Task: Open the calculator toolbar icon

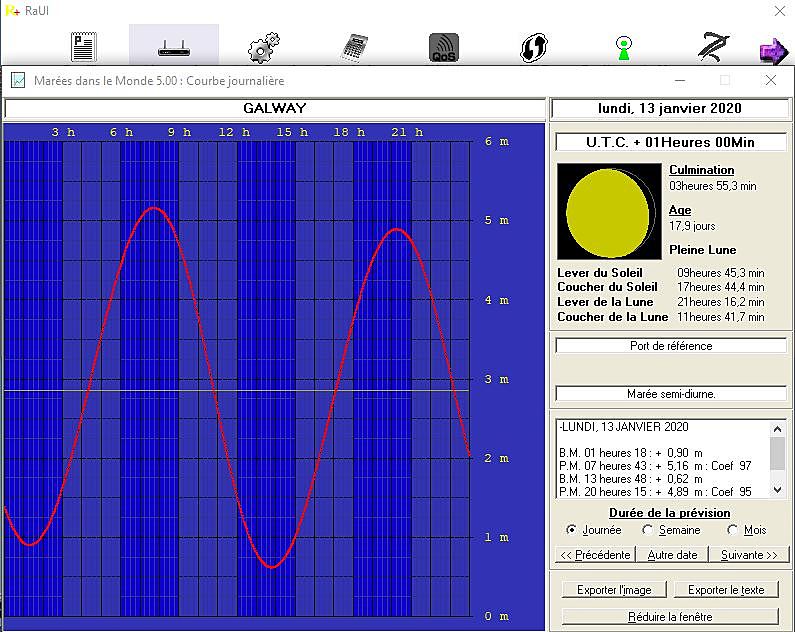Action: [x=354, y=48]
